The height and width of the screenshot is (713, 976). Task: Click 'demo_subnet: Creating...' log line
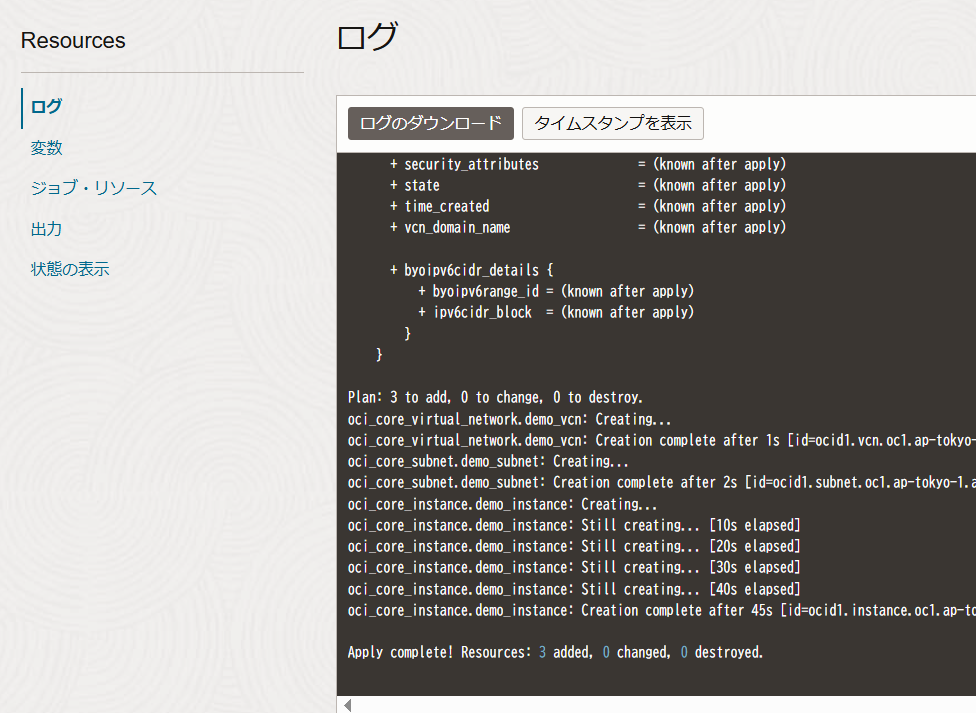[488, 461]
